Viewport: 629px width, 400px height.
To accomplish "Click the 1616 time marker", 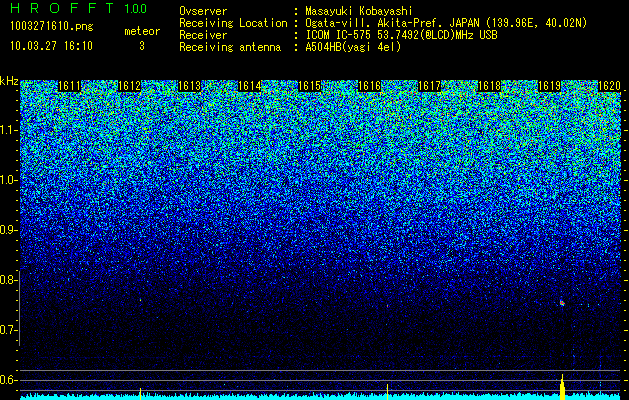I will 369,86.
